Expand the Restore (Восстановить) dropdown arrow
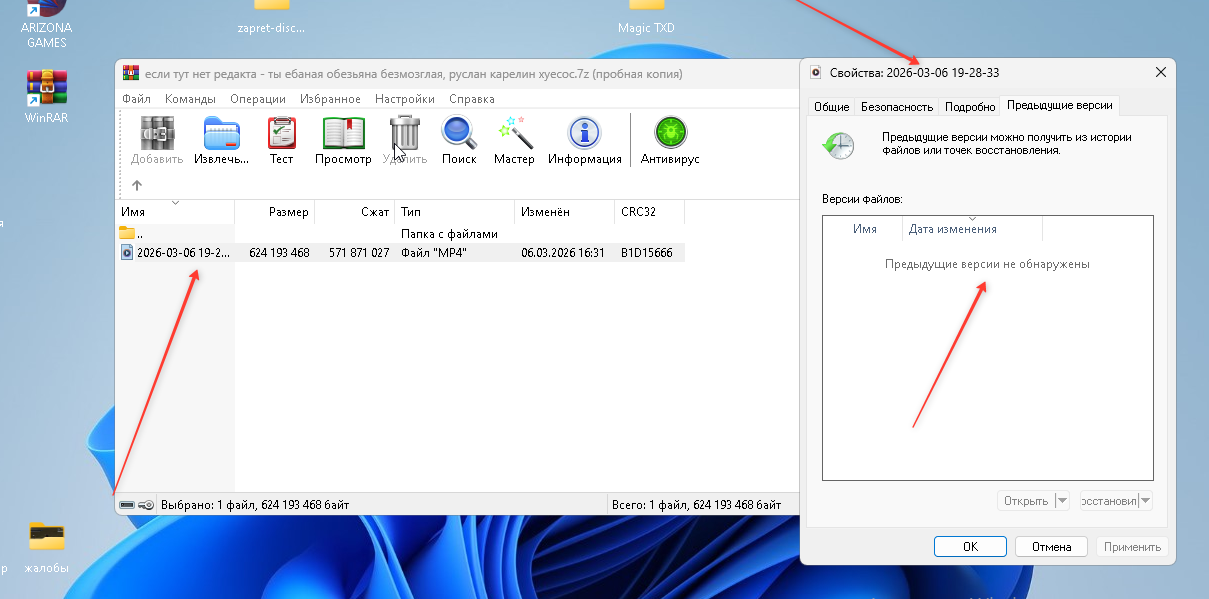This screenshot has width=1209, height=599. 1145,501
